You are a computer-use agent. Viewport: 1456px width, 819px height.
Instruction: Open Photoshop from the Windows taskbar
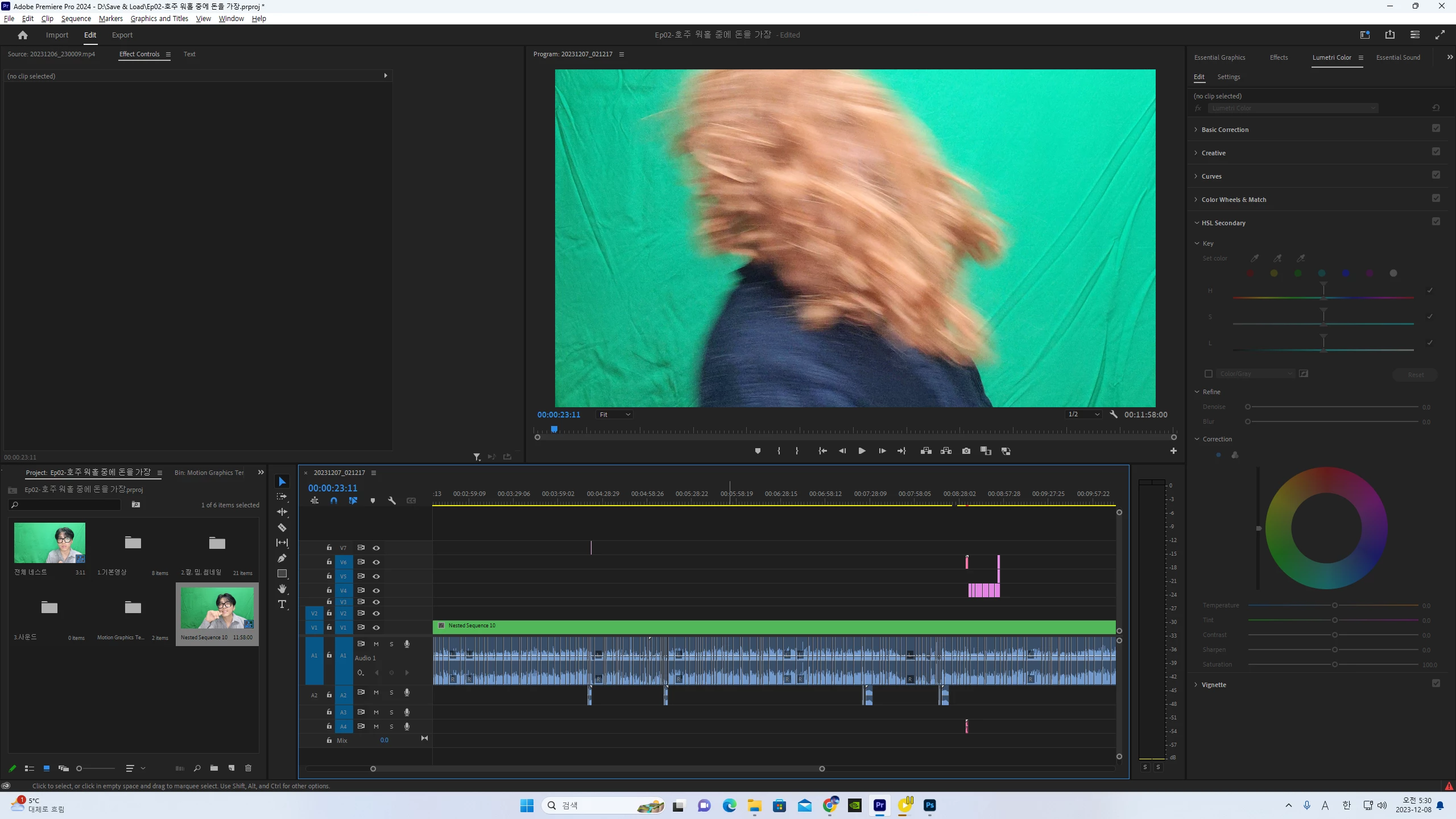[929, 805]
